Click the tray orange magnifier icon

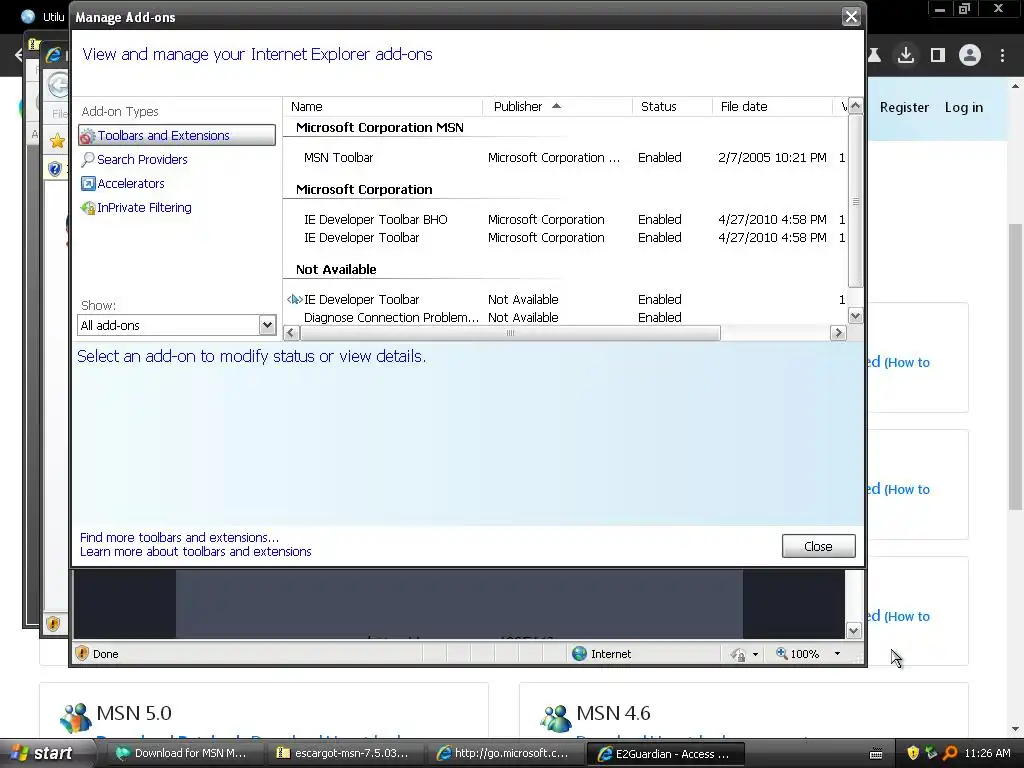click(950, 753)
